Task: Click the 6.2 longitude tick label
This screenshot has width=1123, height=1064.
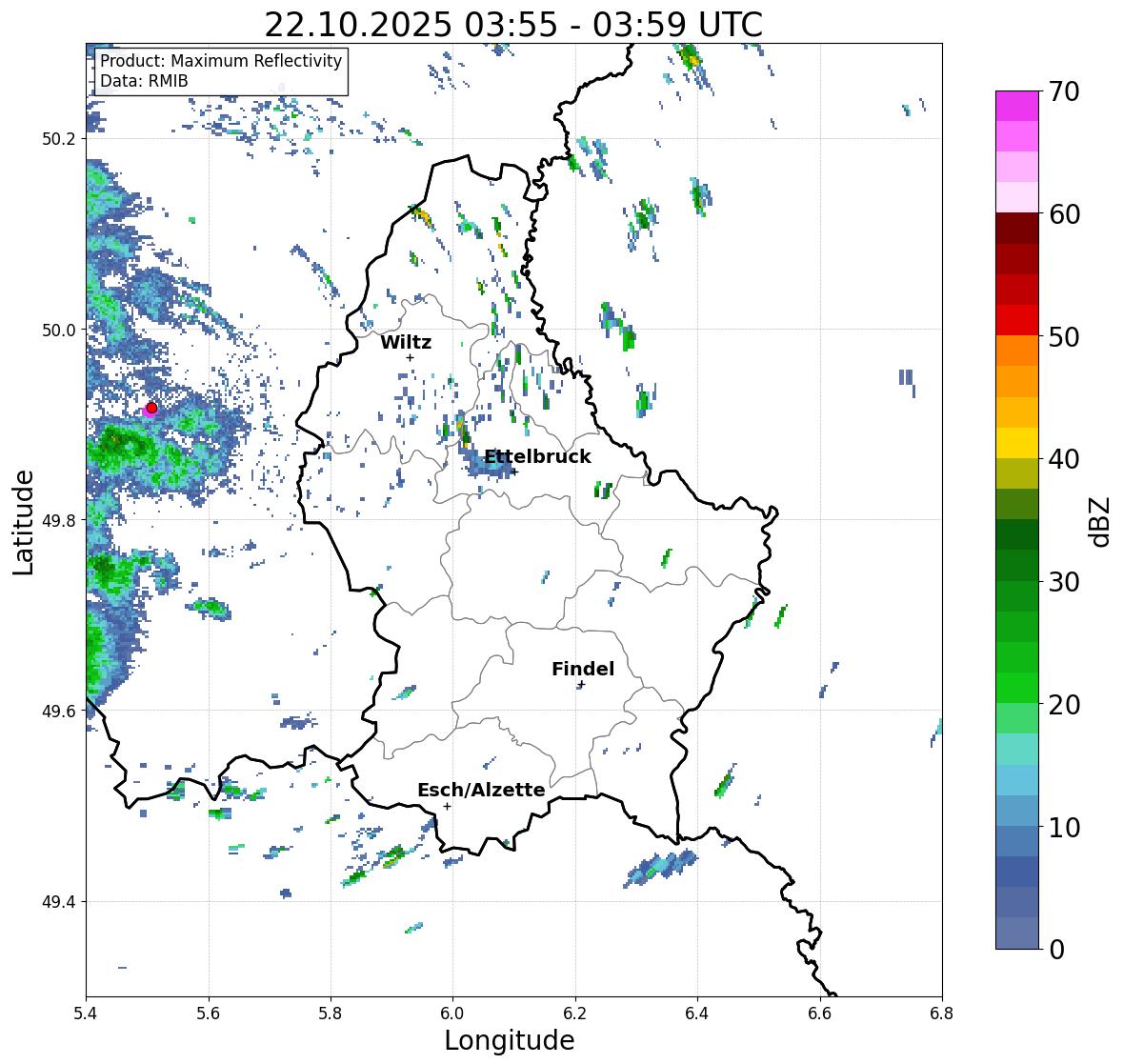Action: click(x=575, y=1014)
